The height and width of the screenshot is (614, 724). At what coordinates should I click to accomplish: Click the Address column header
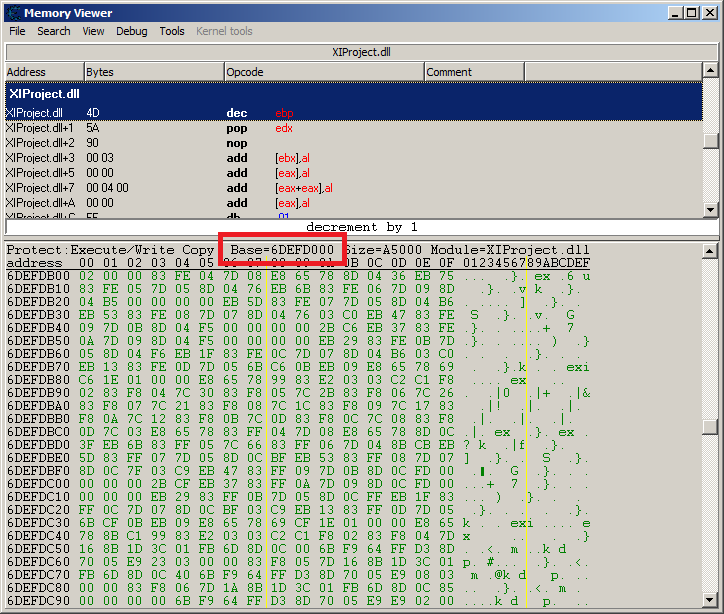pos(42,72)
